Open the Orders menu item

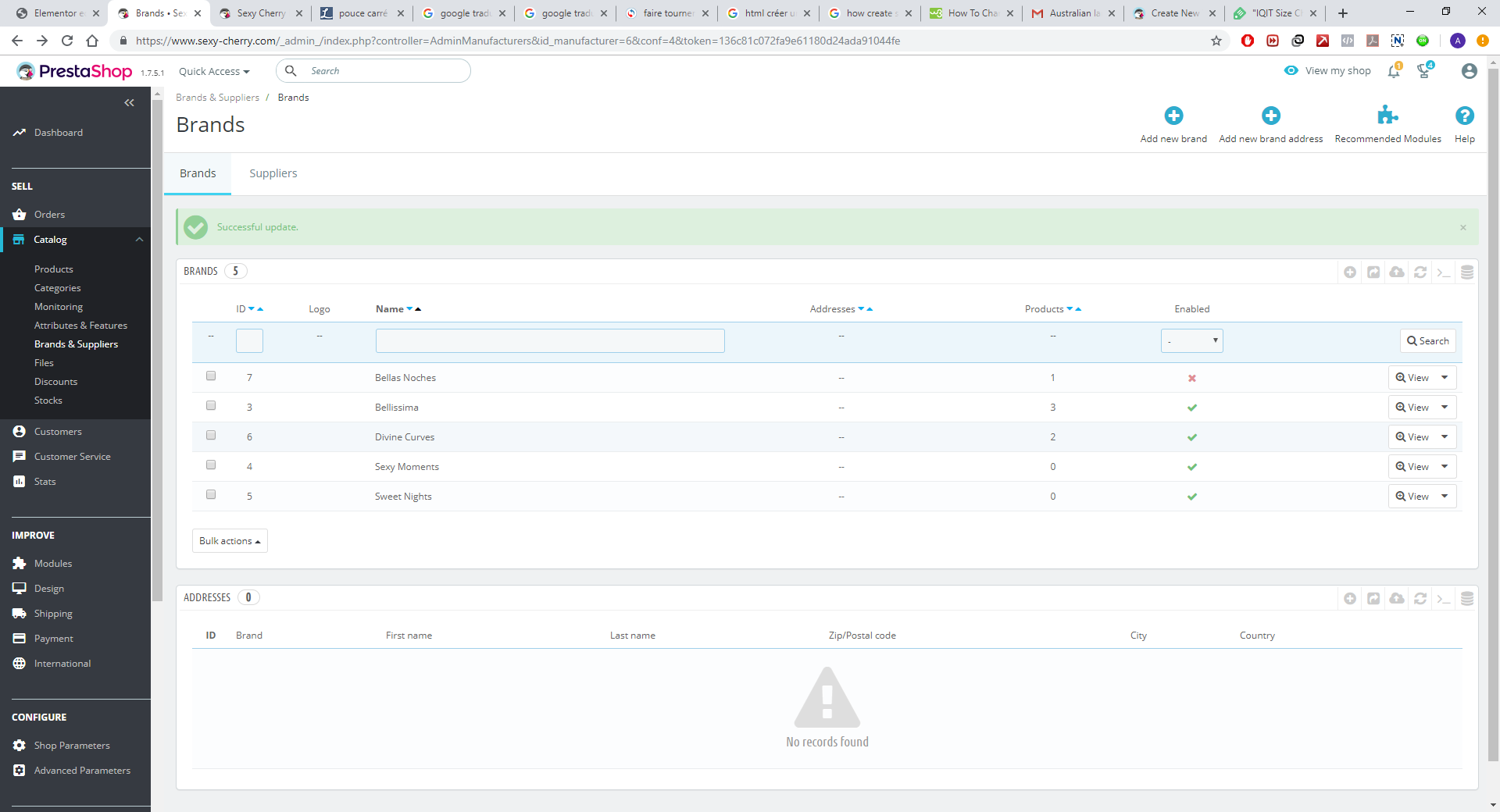[x=49, y=215]
